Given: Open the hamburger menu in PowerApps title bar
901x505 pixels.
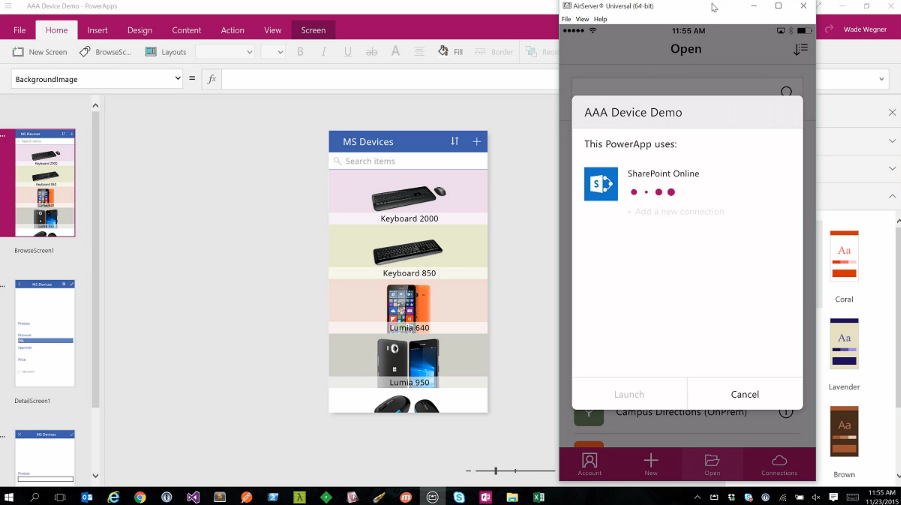Looking at the screenshot, I should 8,6.
